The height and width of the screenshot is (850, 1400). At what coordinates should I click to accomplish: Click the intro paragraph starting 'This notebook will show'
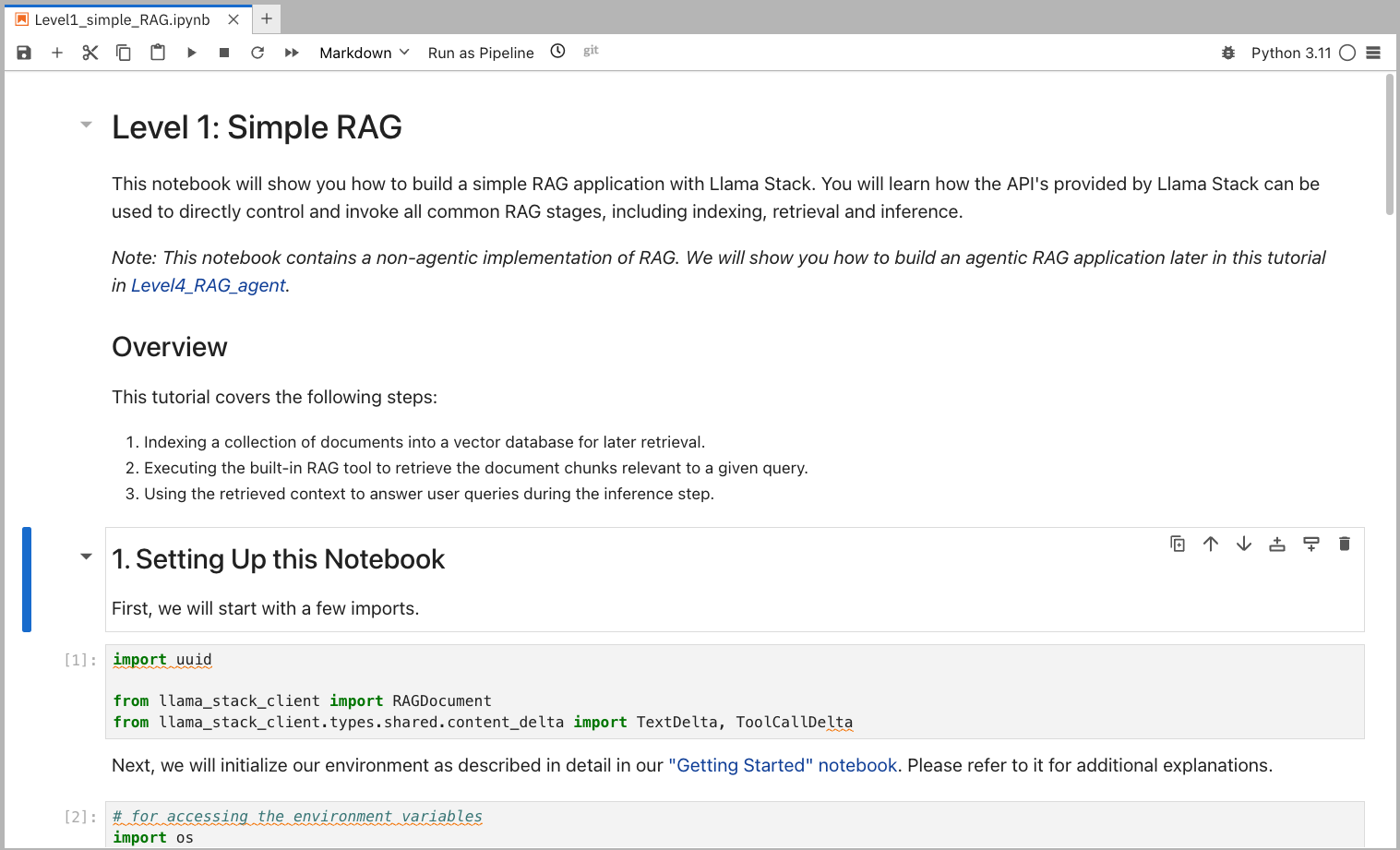point(715,198)
